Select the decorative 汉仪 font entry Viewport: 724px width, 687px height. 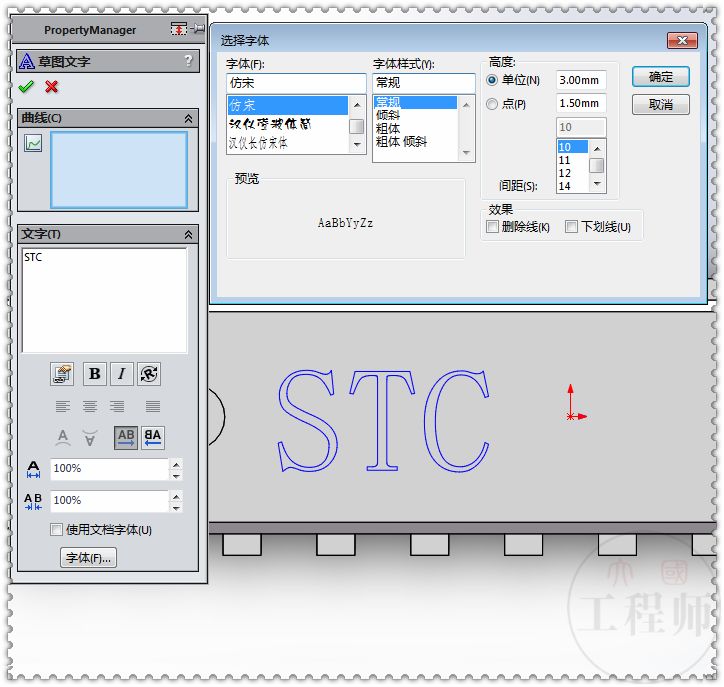(x=288, y=124)
